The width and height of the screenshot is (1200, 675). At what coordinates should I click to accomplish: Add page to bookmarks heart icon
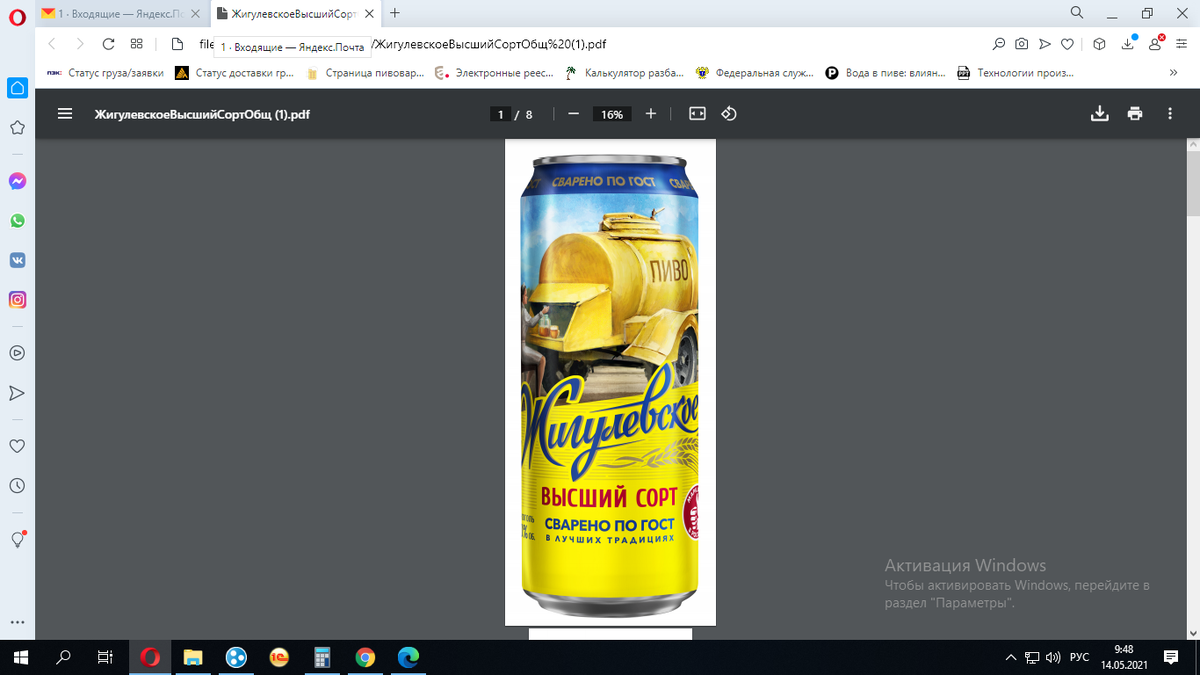pos(1068,44)
